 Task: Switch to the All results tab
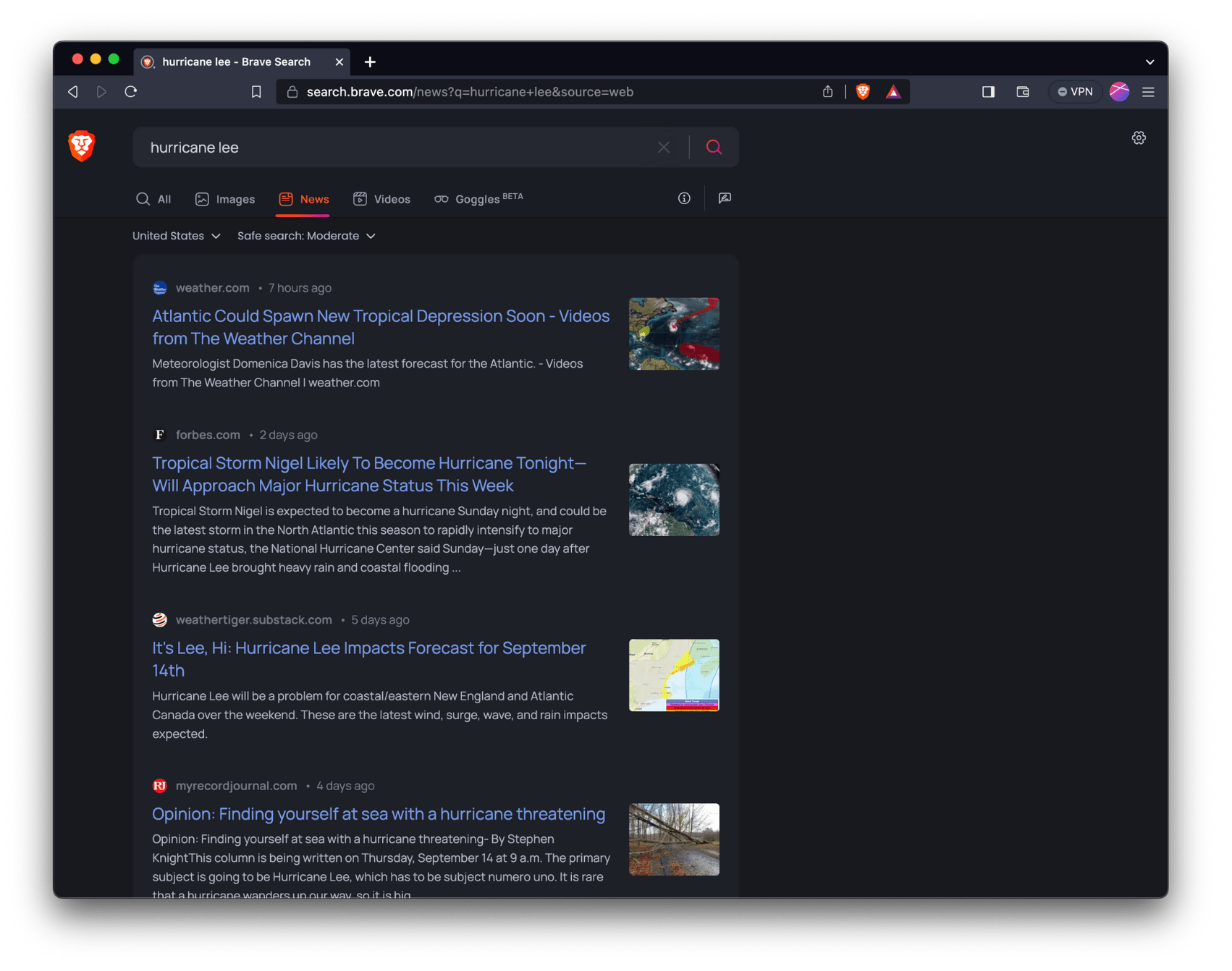tap(153, 199)
